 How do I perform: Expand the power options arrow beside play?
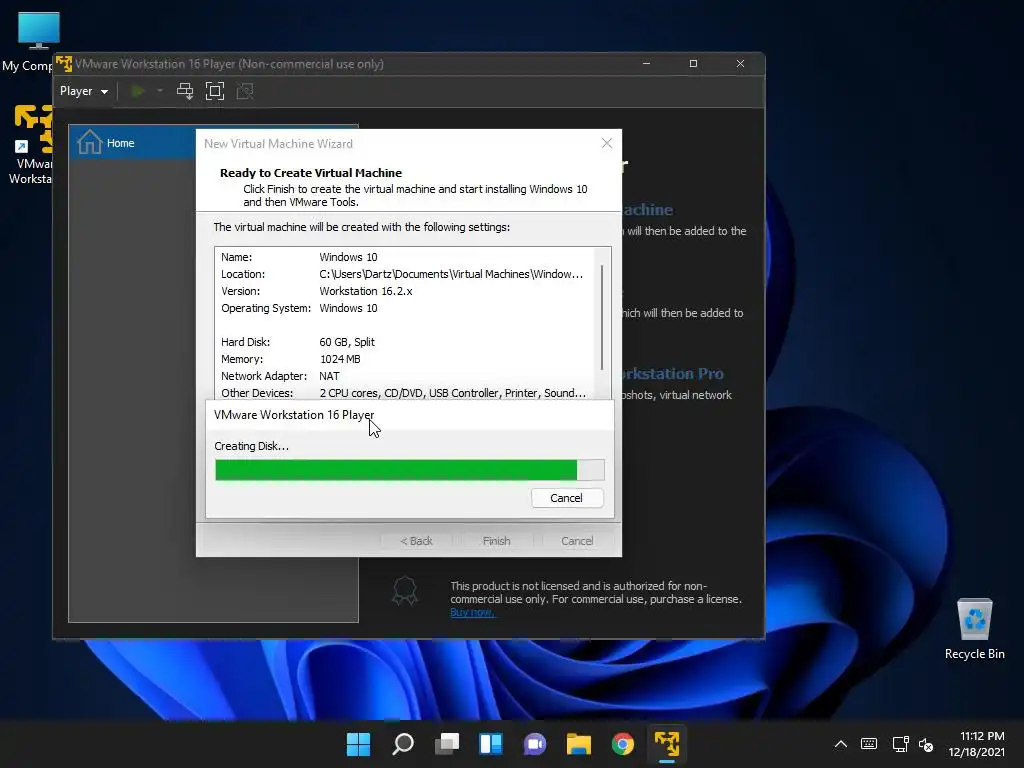159,91
